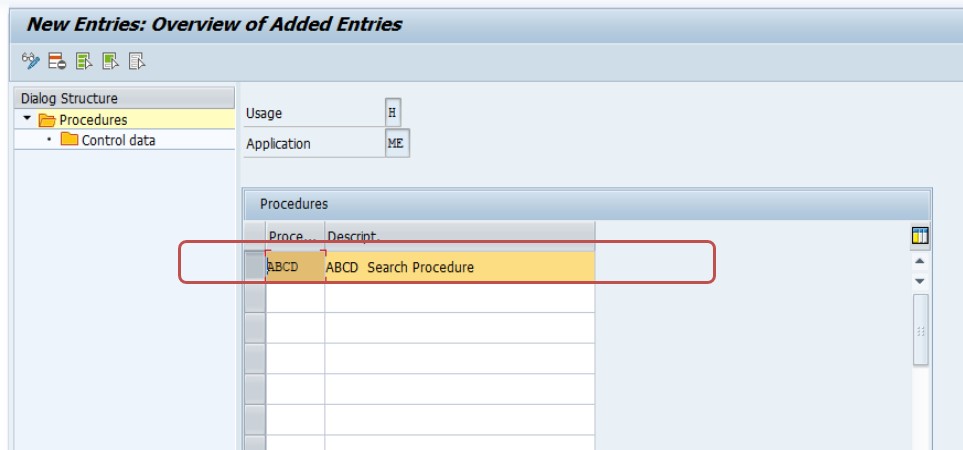The width and height of the screenshot is (963, 450).
Task: Click the table scroll-up arrow
Action: point(919,262)
